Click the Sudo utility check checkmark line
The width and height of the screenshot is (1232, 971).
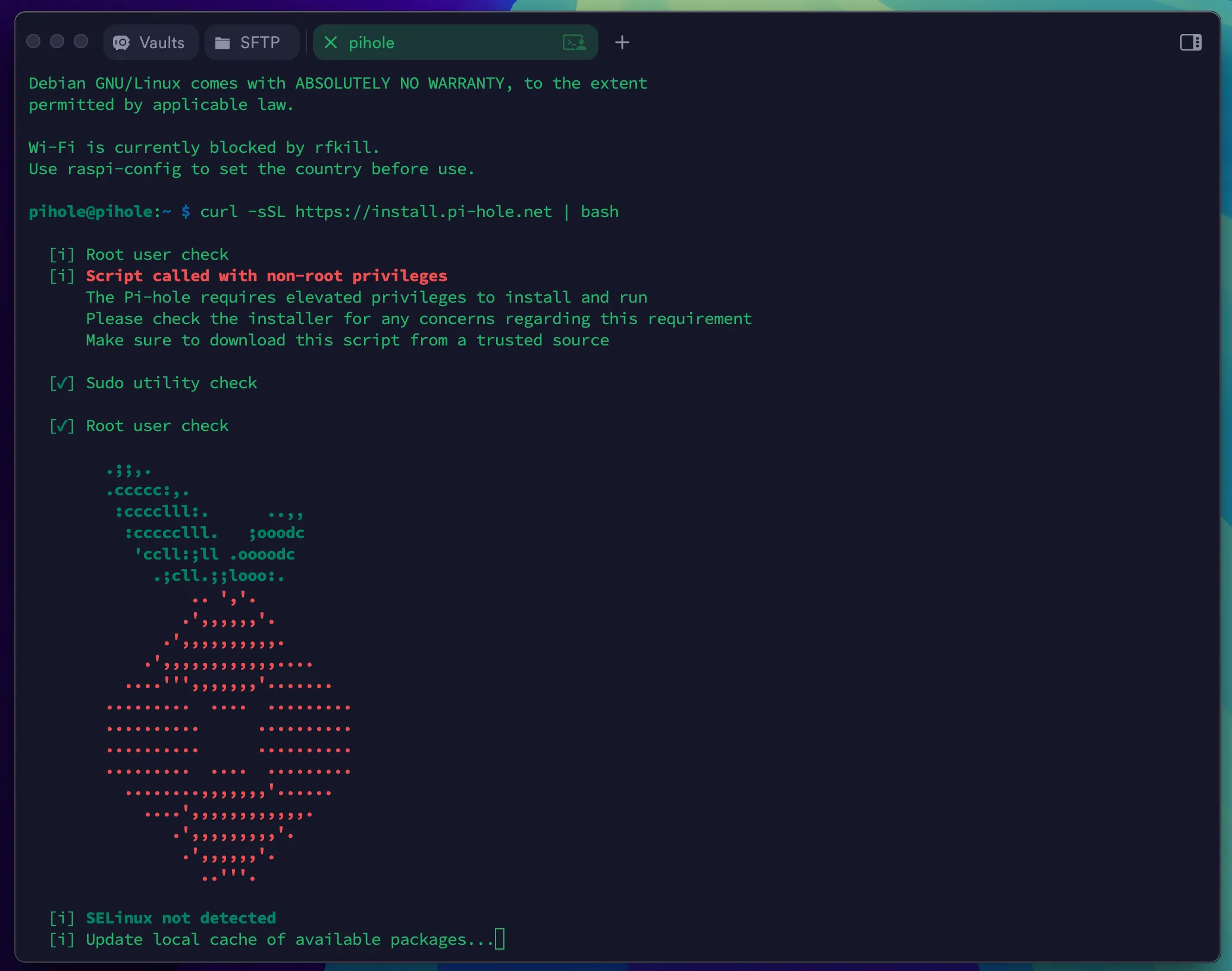point(153,383)
